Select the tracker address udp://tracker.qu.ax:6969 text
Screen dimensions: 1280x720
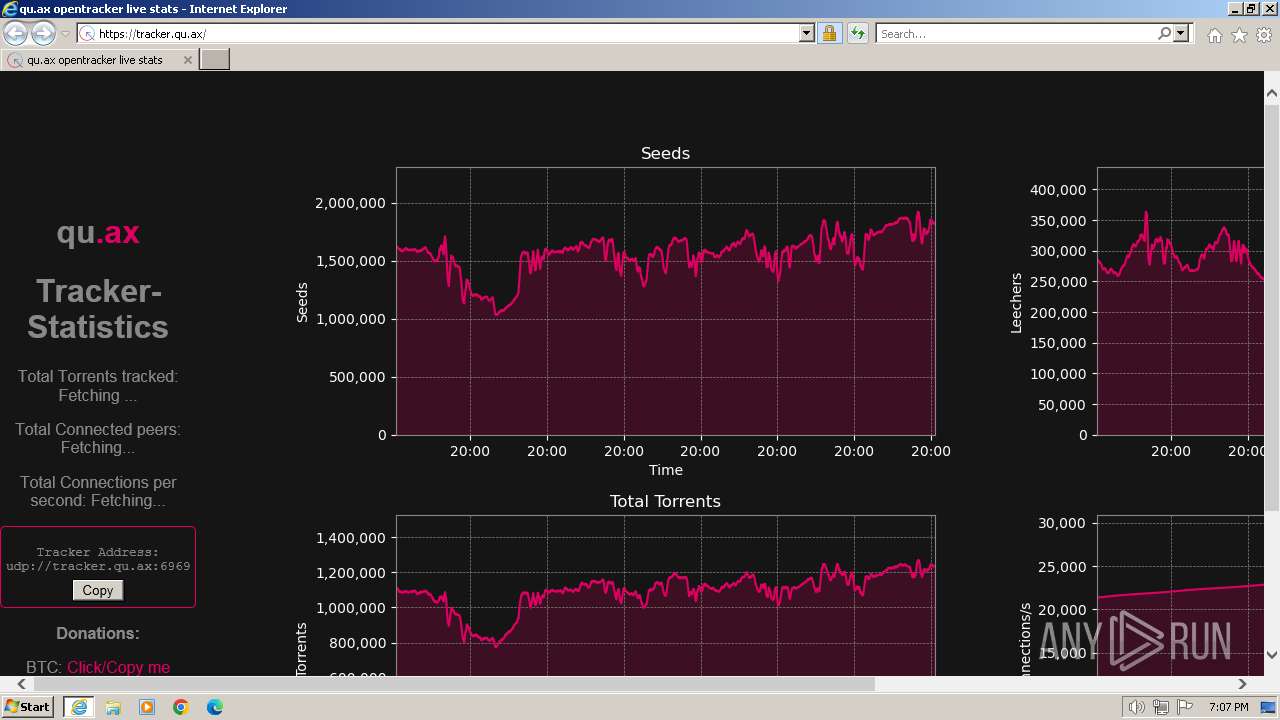(98, 566)
